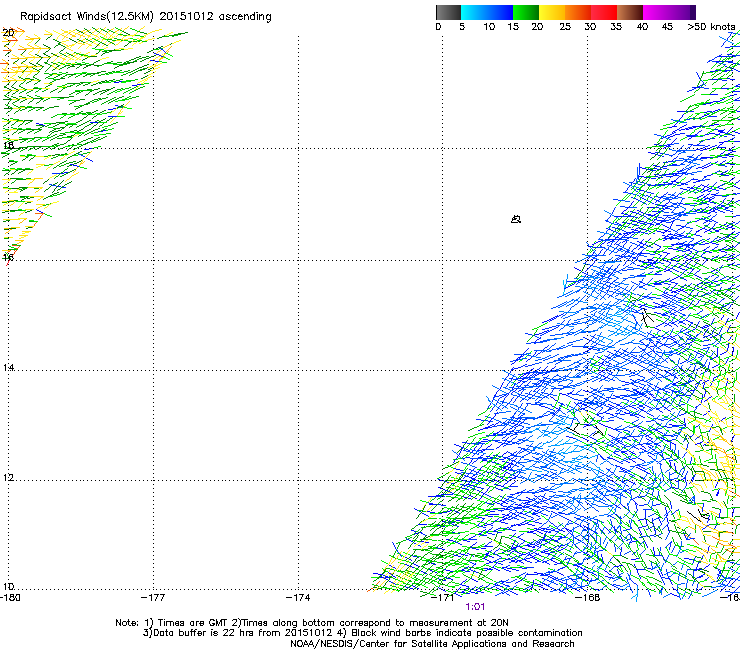
Task: Click the legend label '25'
Action: point(565,26)
